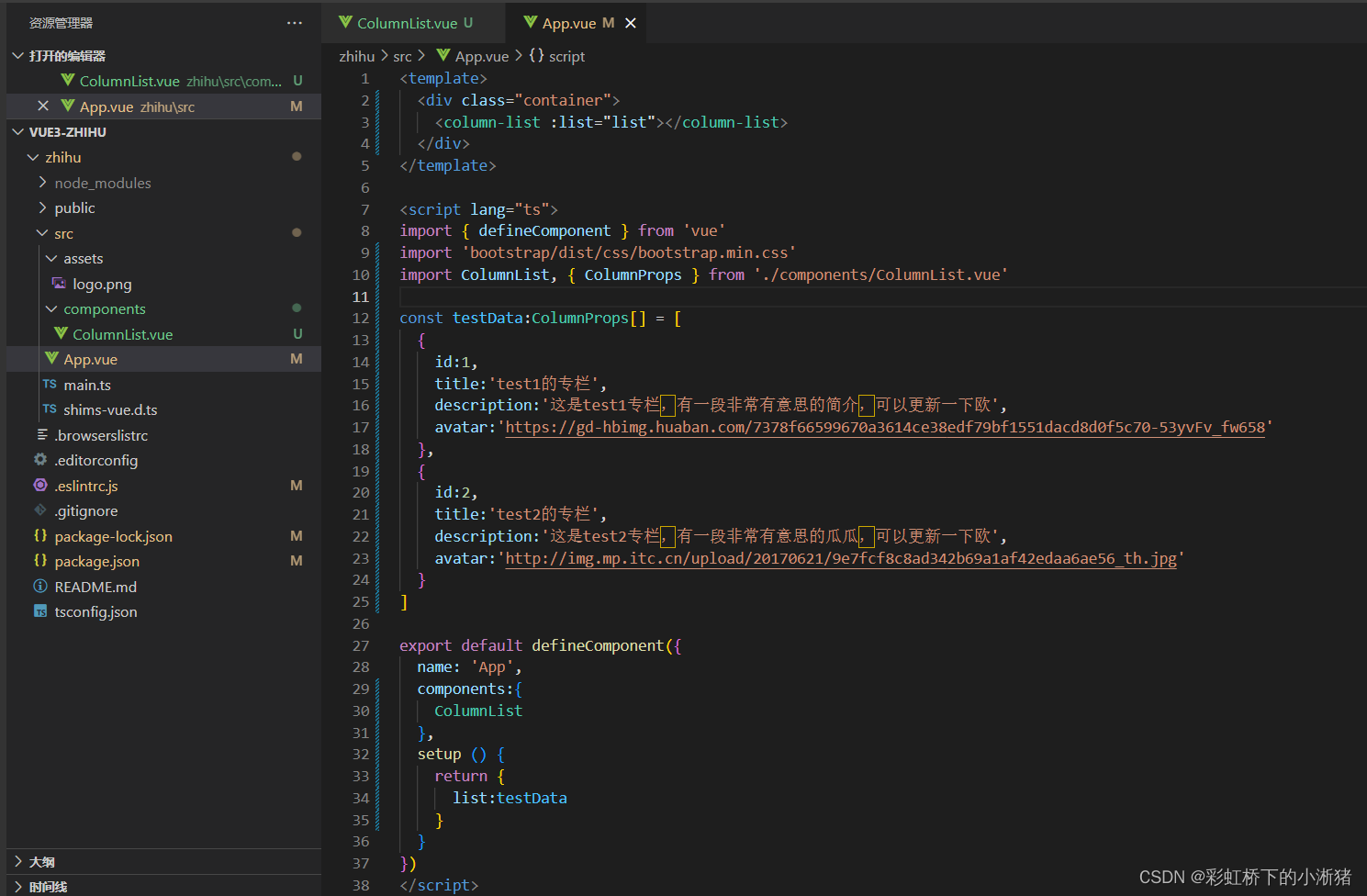Click the ColumnList.vue Vue icon in components folder
Image resolution: width=1367 pixels, height=896 pixels.
pos(61,333)
